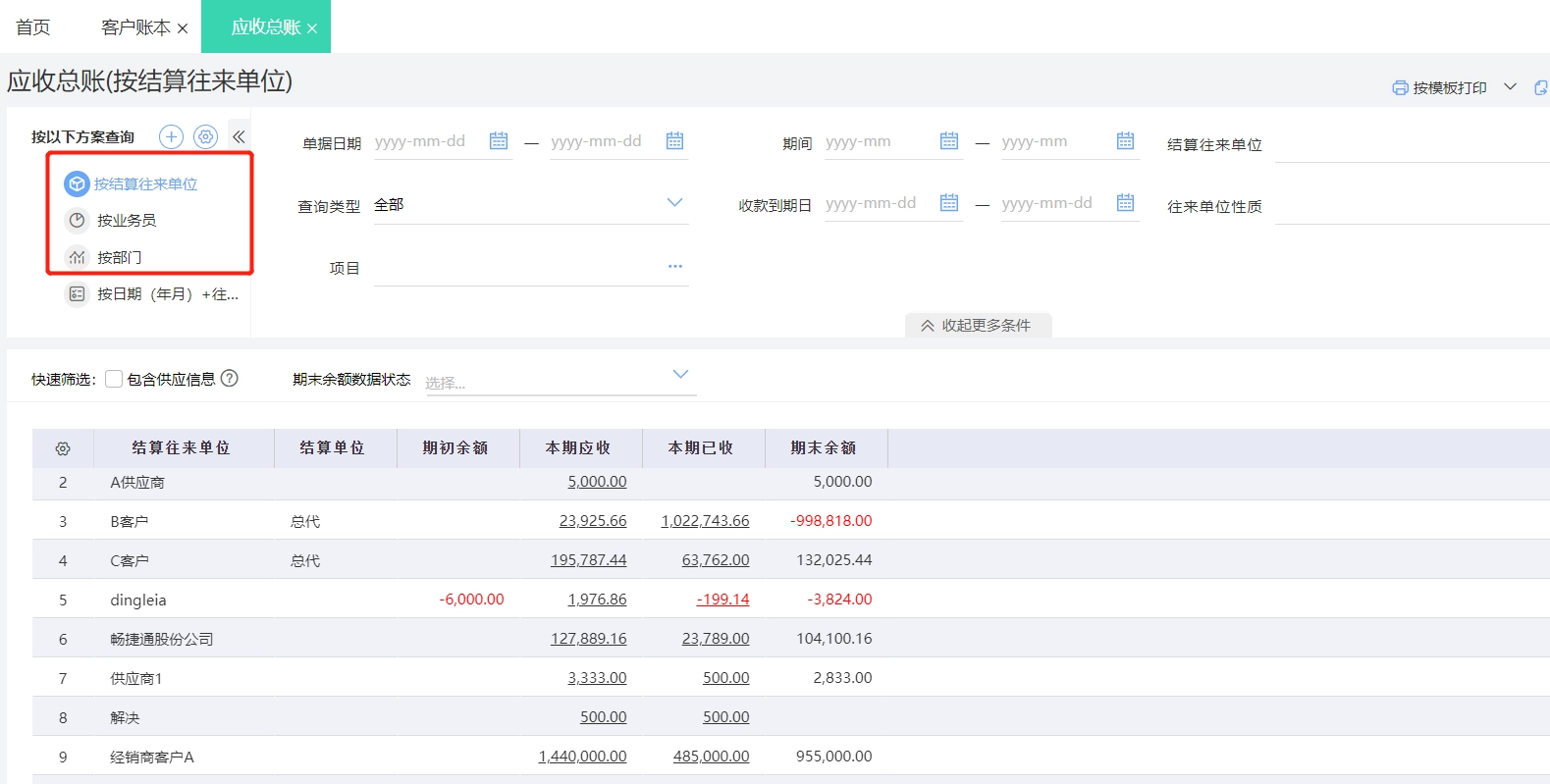
Task: Collapse the query scheme side panel
Action: [239, 136]
